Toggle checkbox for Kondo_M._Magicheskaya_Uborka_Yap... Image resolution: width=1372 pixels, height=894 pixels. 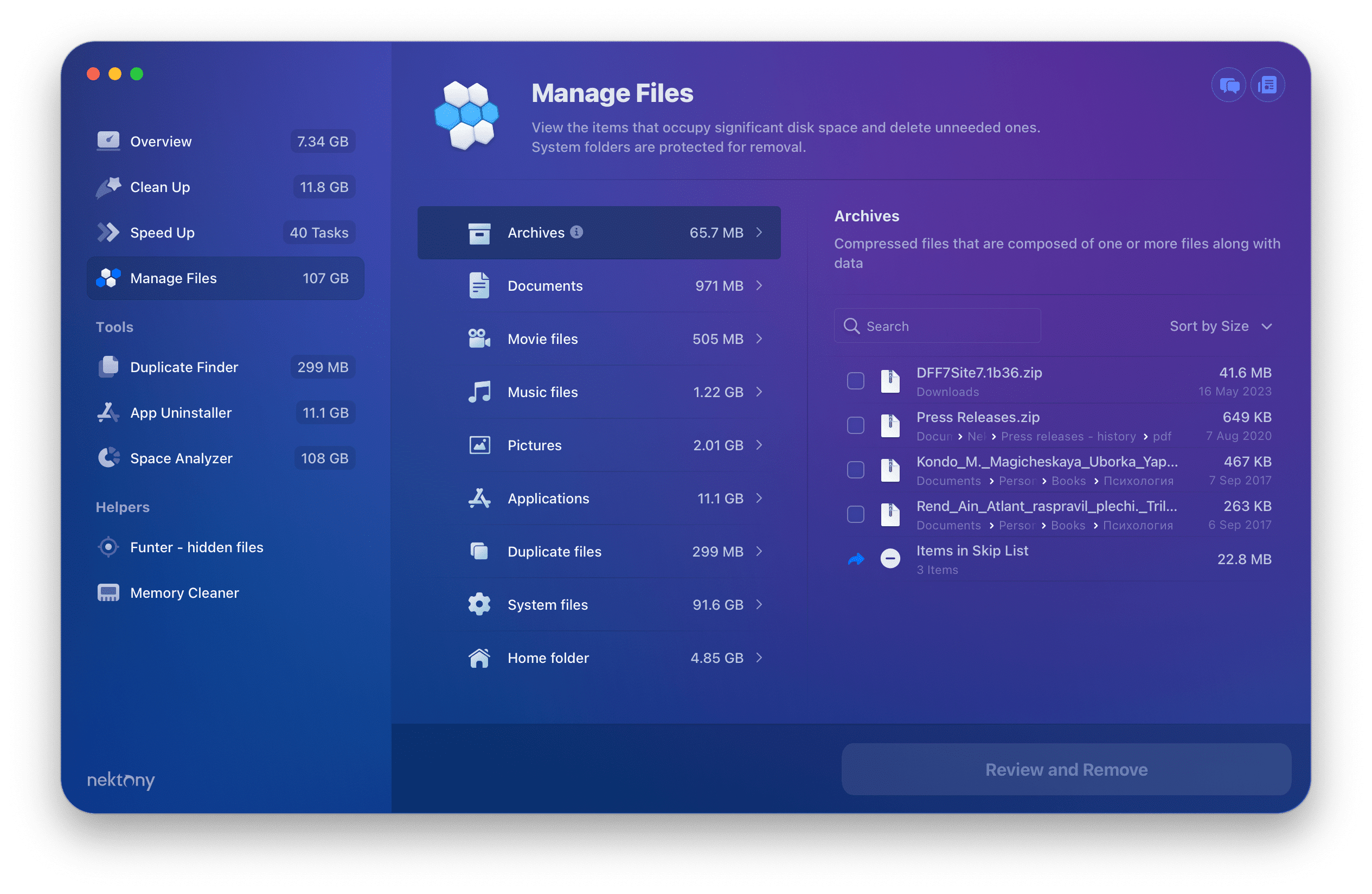[856, 468]
